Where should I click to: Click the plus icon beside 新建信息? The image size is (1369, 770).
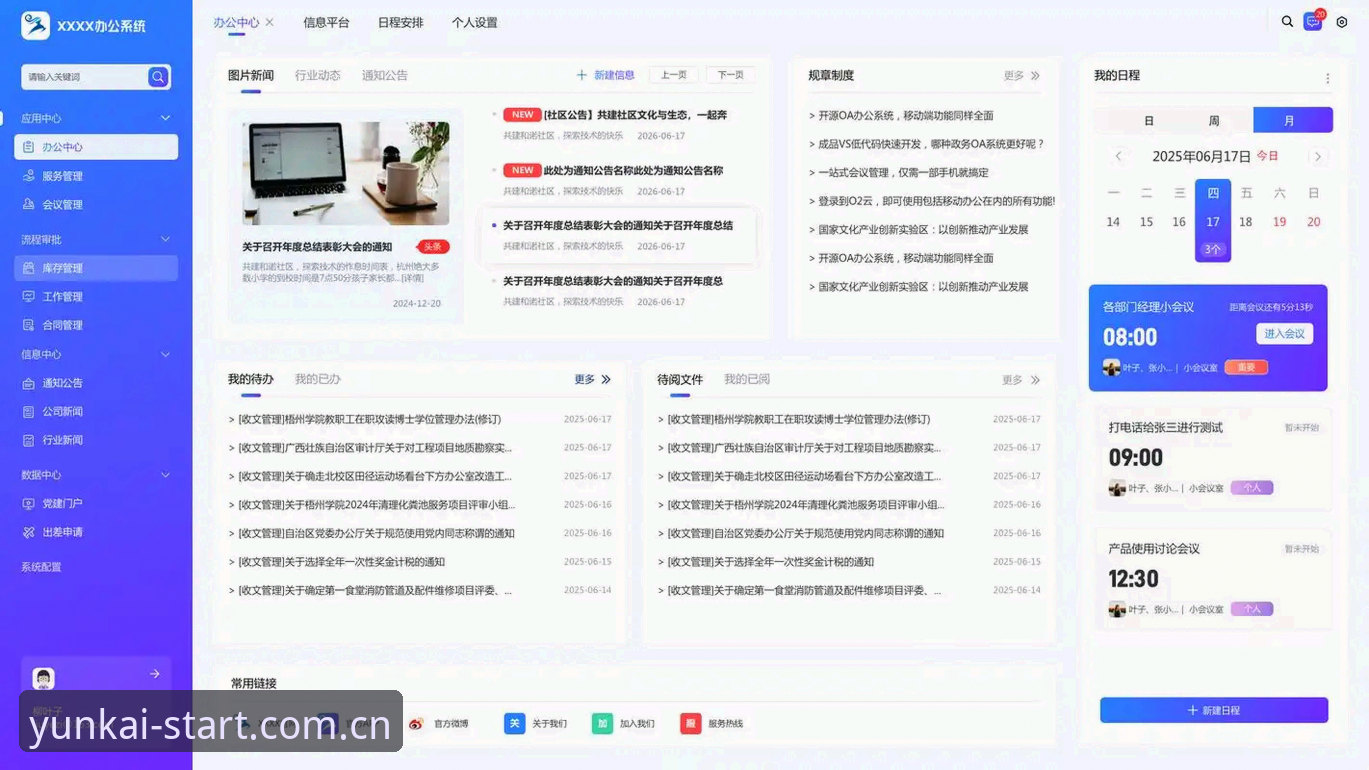tap(582, 75)
